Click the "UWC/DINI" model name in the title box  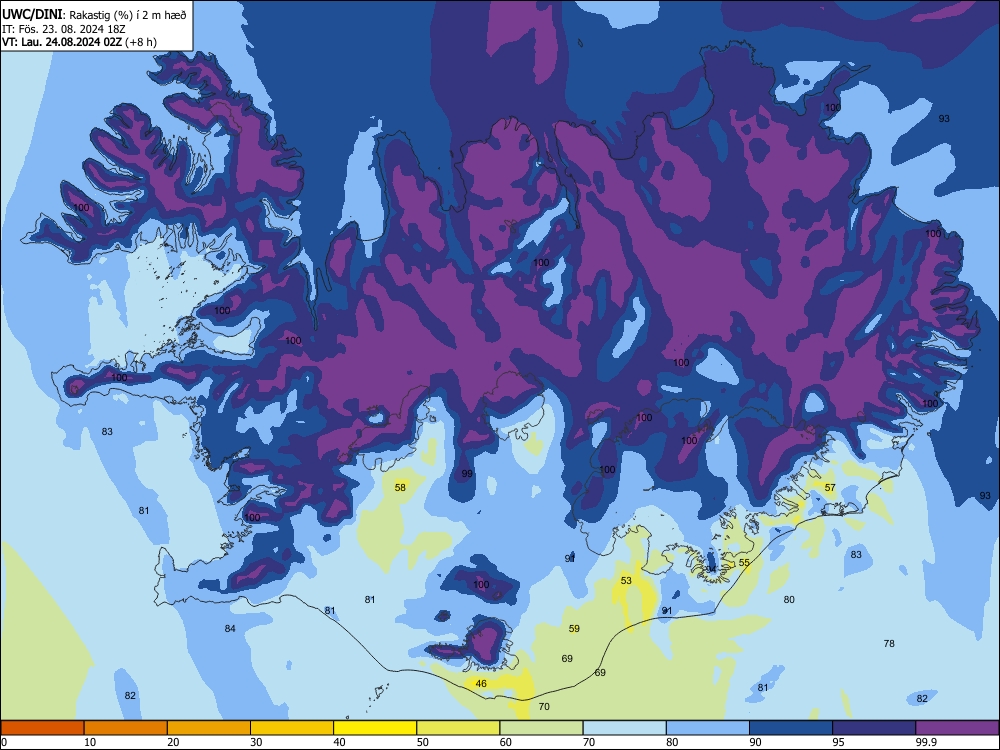pos(32,15)
